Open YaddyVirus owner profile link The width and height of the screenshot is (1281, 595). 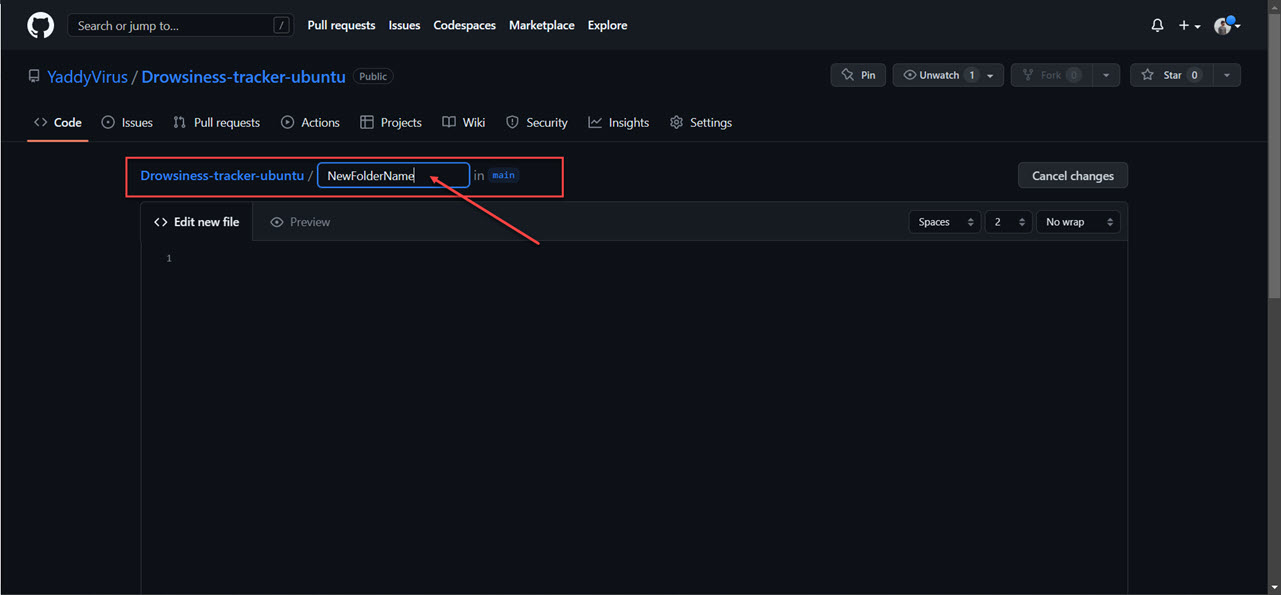87,77
